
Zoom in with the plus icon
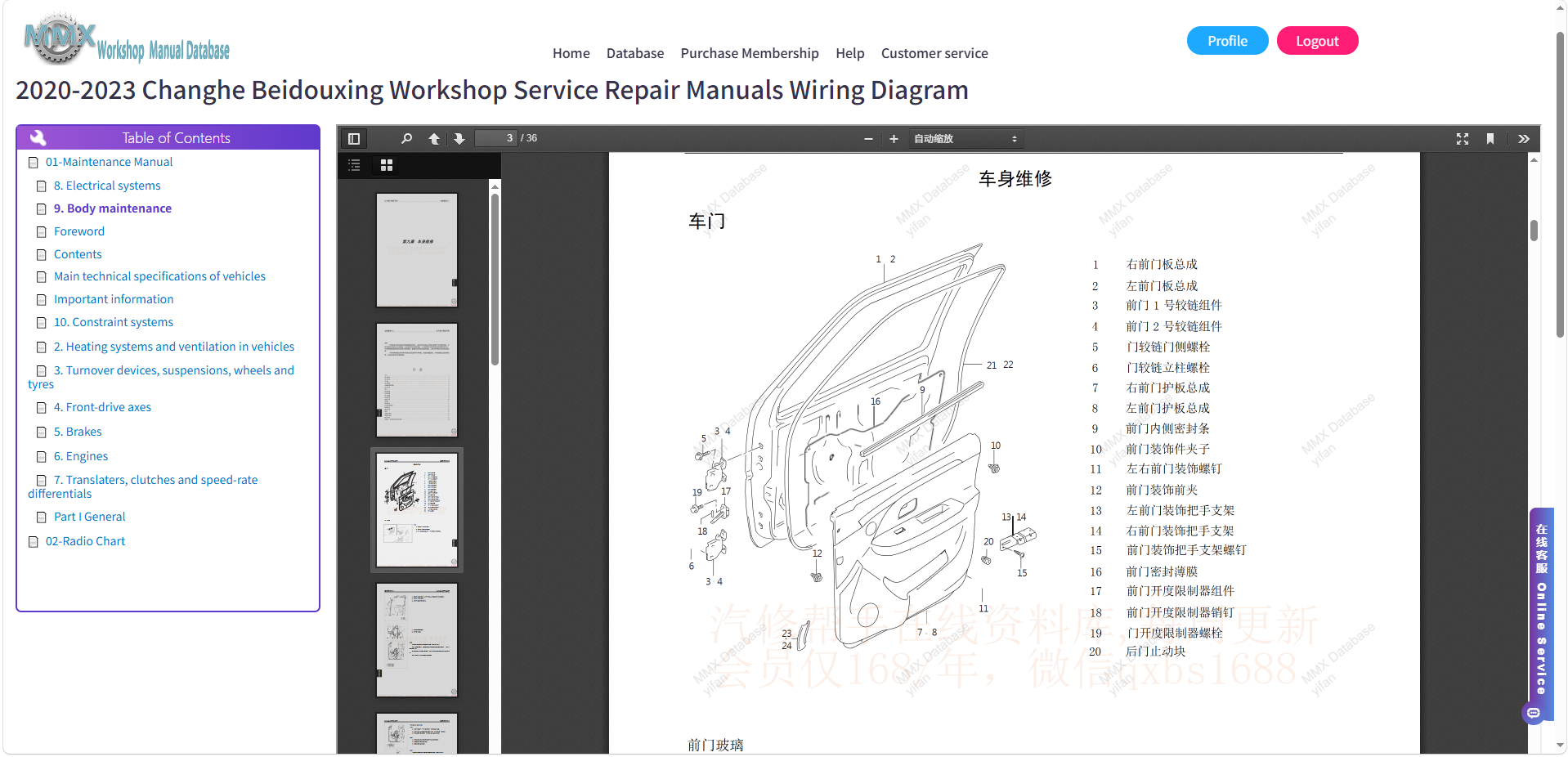[894, 139]
